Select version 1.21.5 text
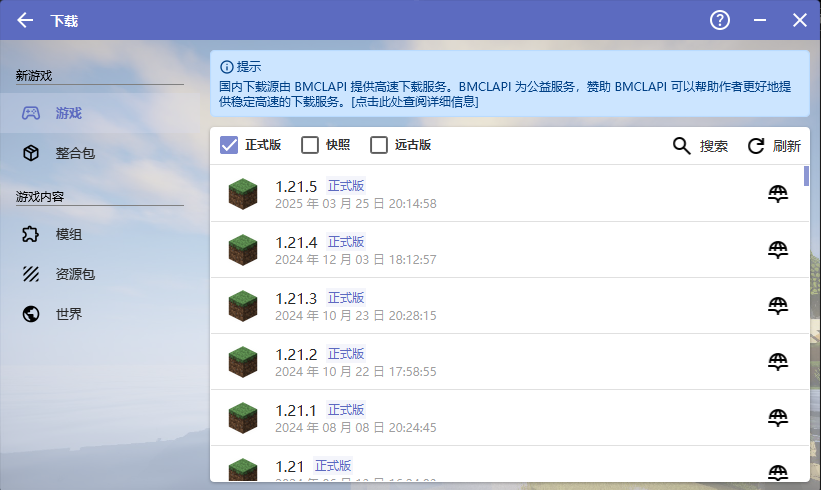Viewport: 821px width, 490px height. click(x=296, y=186)
